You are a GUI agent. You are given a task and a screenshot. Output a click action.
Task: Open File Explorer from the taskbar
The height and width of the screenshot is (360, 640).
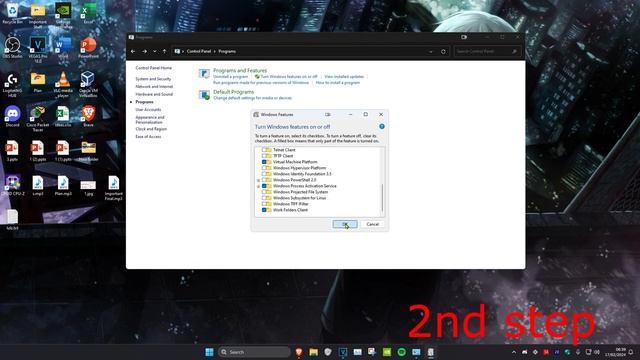[313, 352]
